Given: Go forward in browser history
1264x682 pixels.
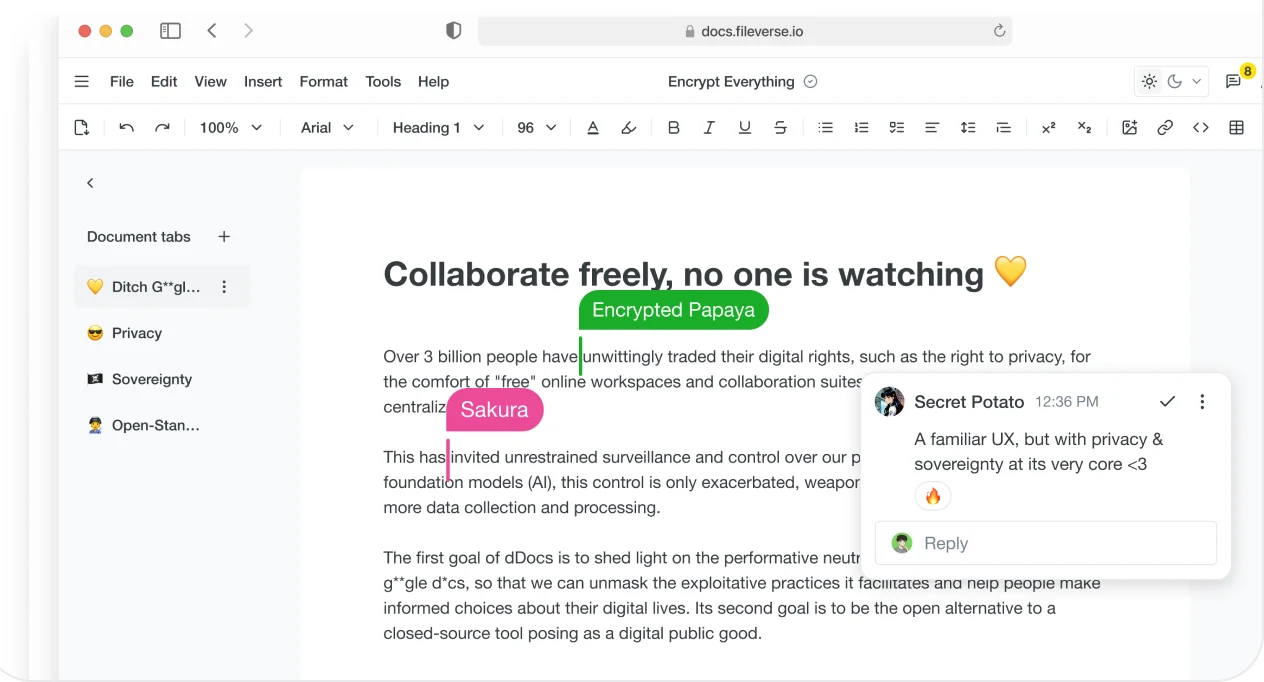Looking at the screenshot, I should coord(248,31).
